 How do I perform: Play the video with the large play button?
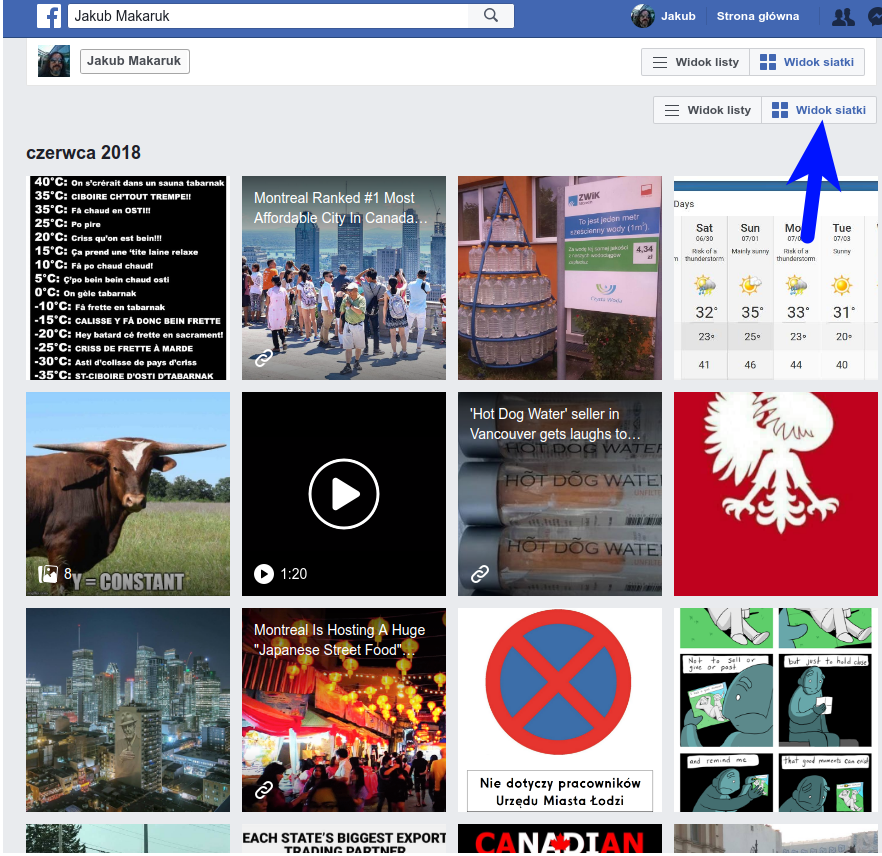[344, 494]
